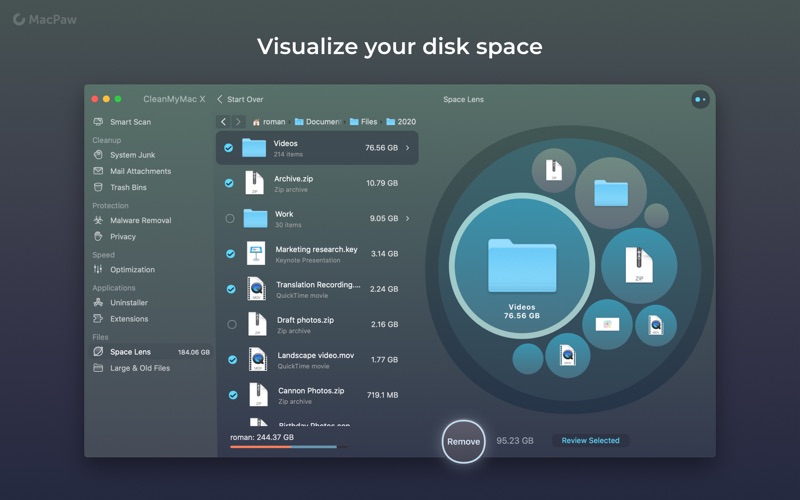Click the Videos folder icon in the list
The image size is (800, 500).
[254, 148]
